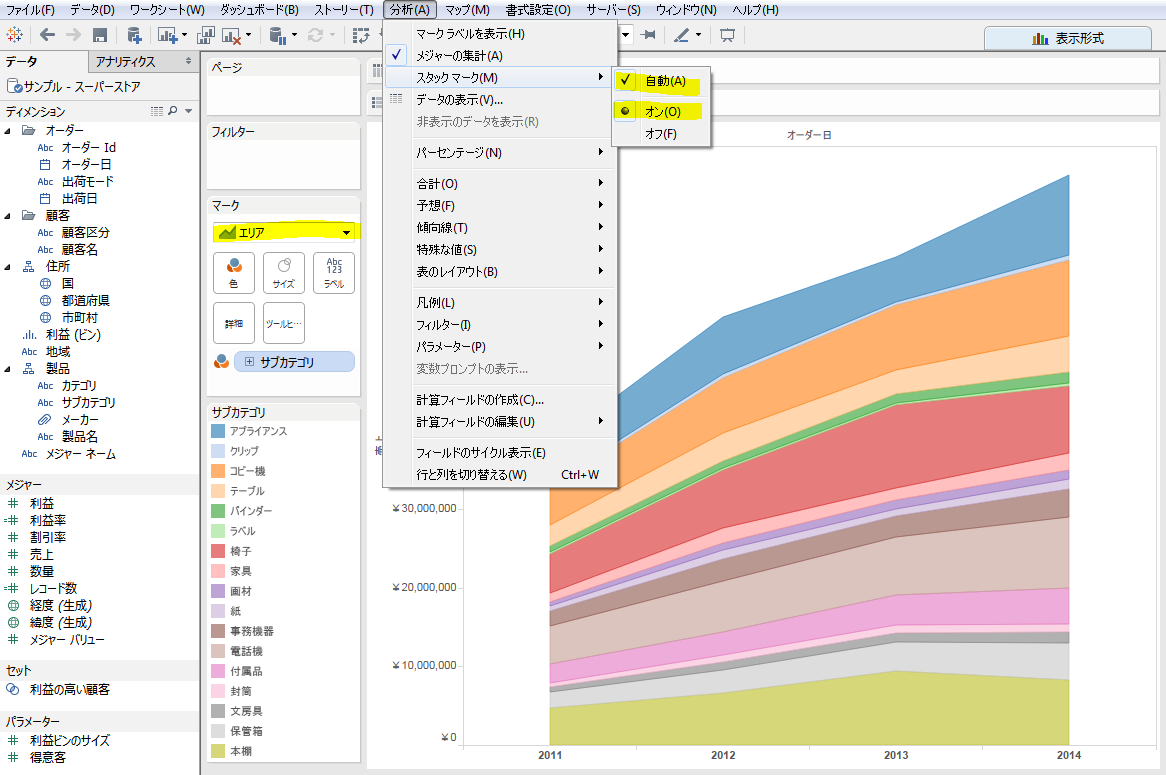Open the データ(D) menu
Viewport: 1166px width, 775px height.
pos(92,10)
